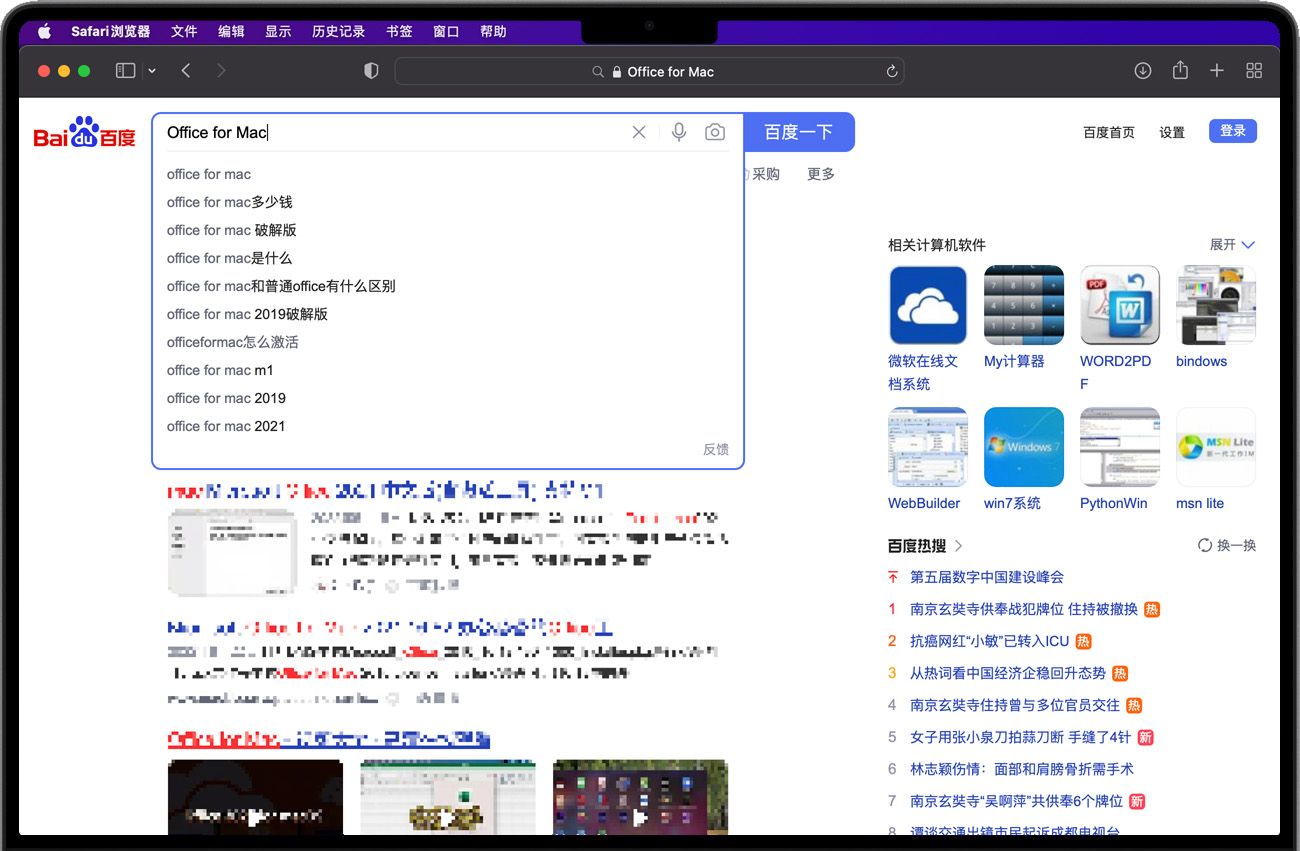Open the 百度热搜 heading link

tap(925, 546)
